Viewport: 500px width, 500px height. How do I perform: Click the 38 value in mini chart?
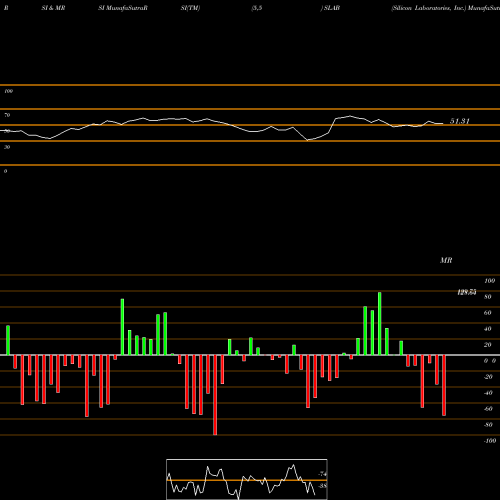(x=322, y=486)
